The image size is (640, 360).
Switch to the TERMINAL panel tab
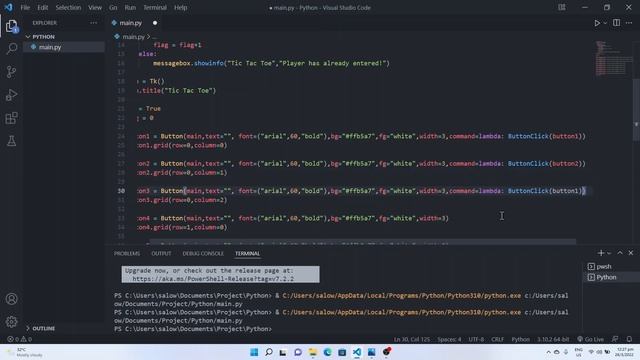(x=247, y=253)
